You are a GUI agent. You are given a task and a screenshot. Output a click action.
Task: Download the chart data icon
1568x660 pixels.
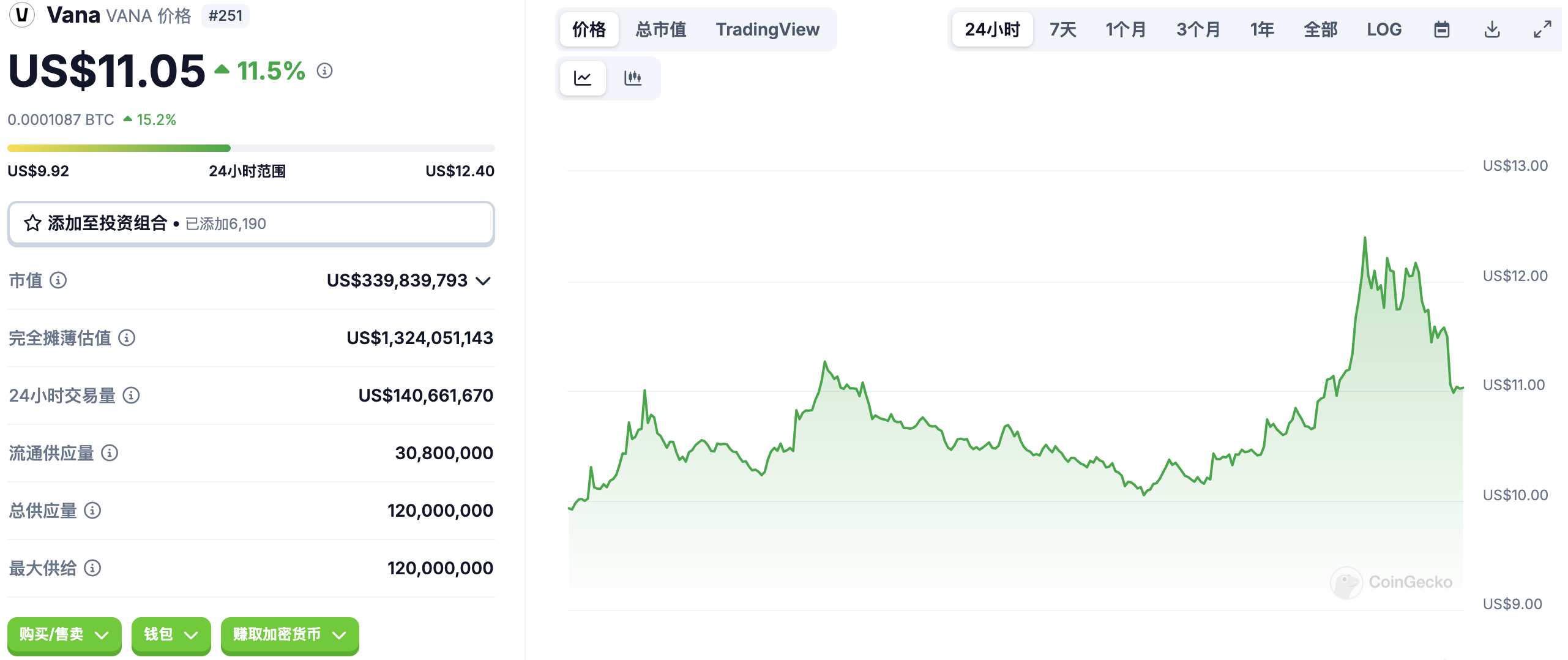pos(1491,29)
